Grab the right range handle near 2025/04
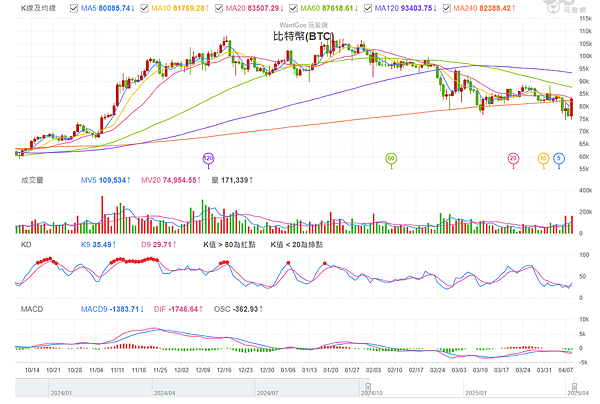 [574, 387]
